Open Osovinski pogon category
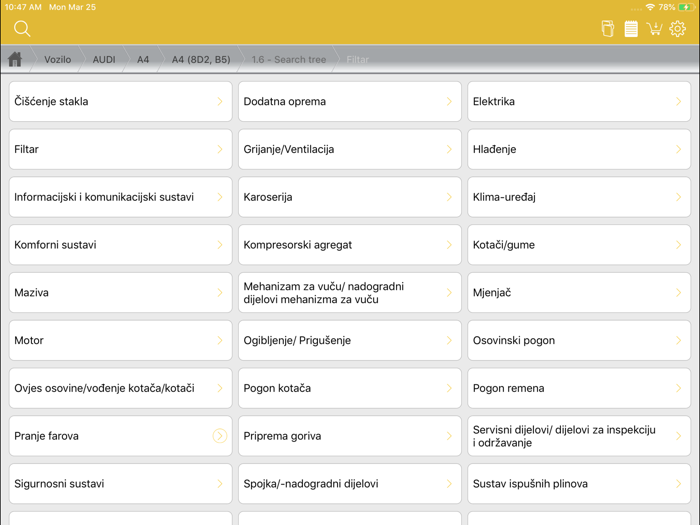Image resolution: width=700 pixels, height=525 pixels. point(579,340)
